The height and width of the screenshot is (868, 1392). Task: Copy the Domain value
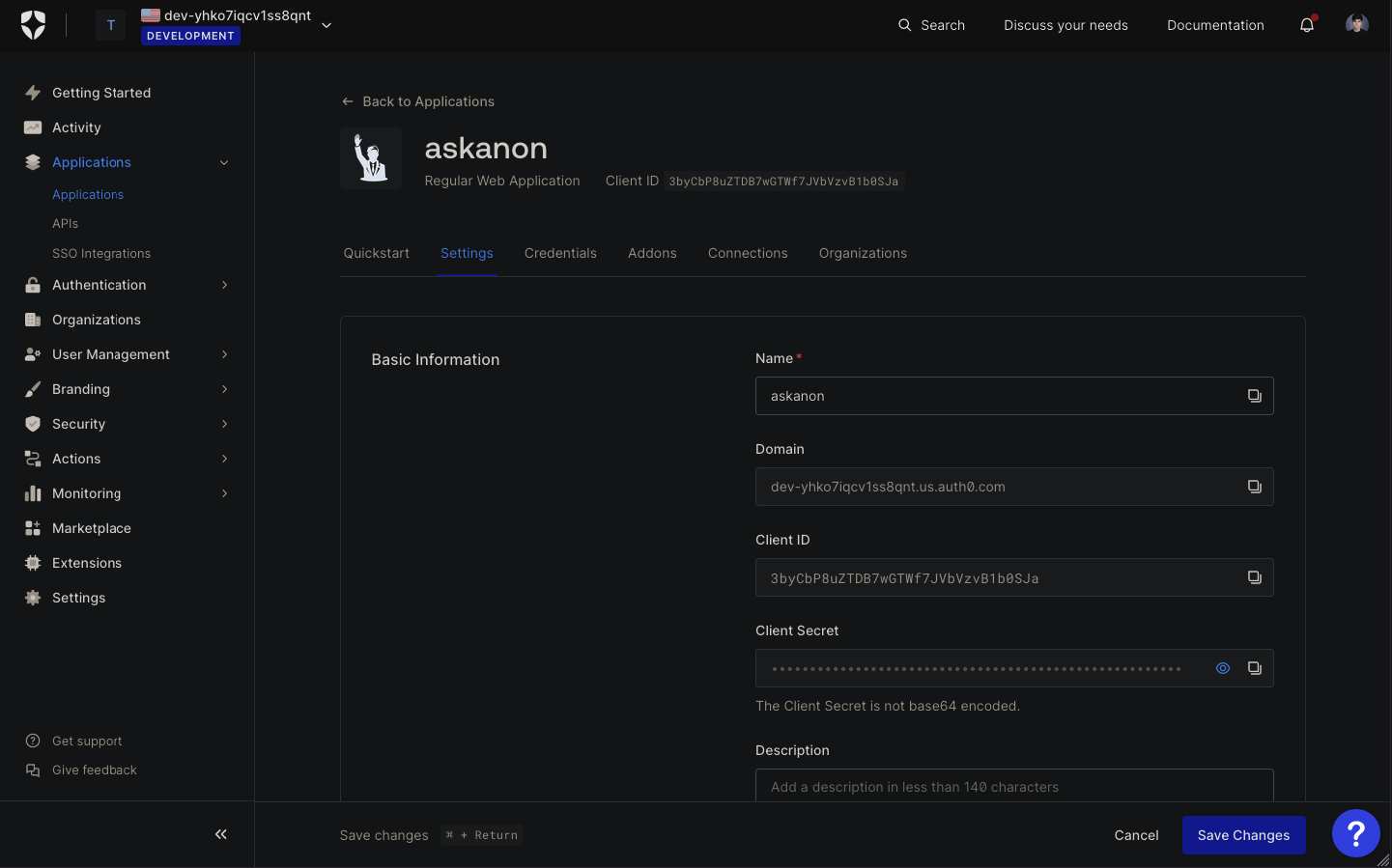1254,487
